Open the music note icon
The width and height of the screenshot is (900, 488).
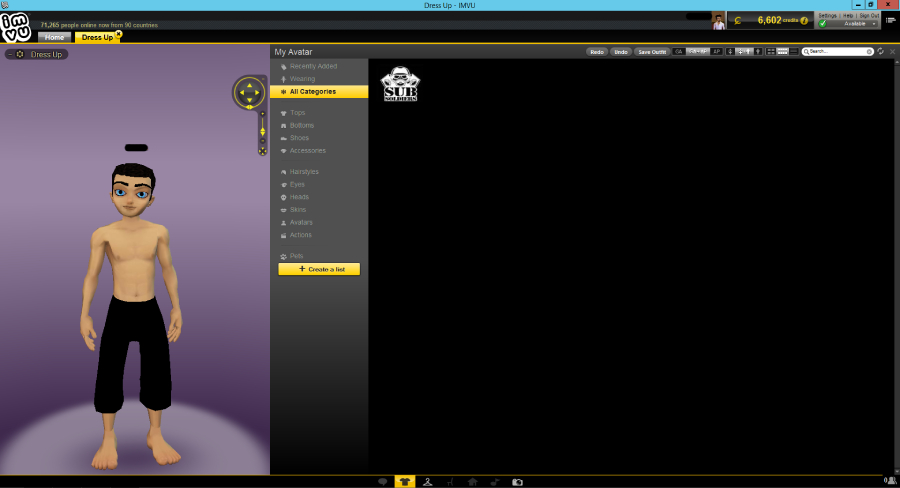pos(495,482)
